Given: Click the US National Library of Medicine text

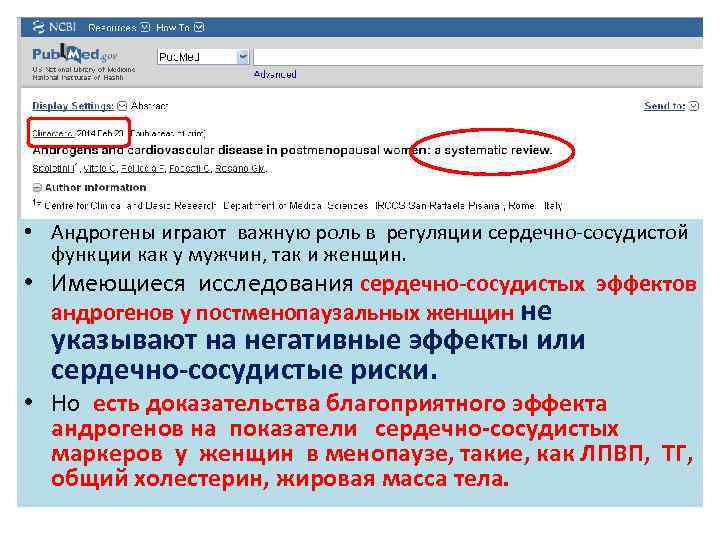Looking at the screenshot, I should click(x=84, y=69).
